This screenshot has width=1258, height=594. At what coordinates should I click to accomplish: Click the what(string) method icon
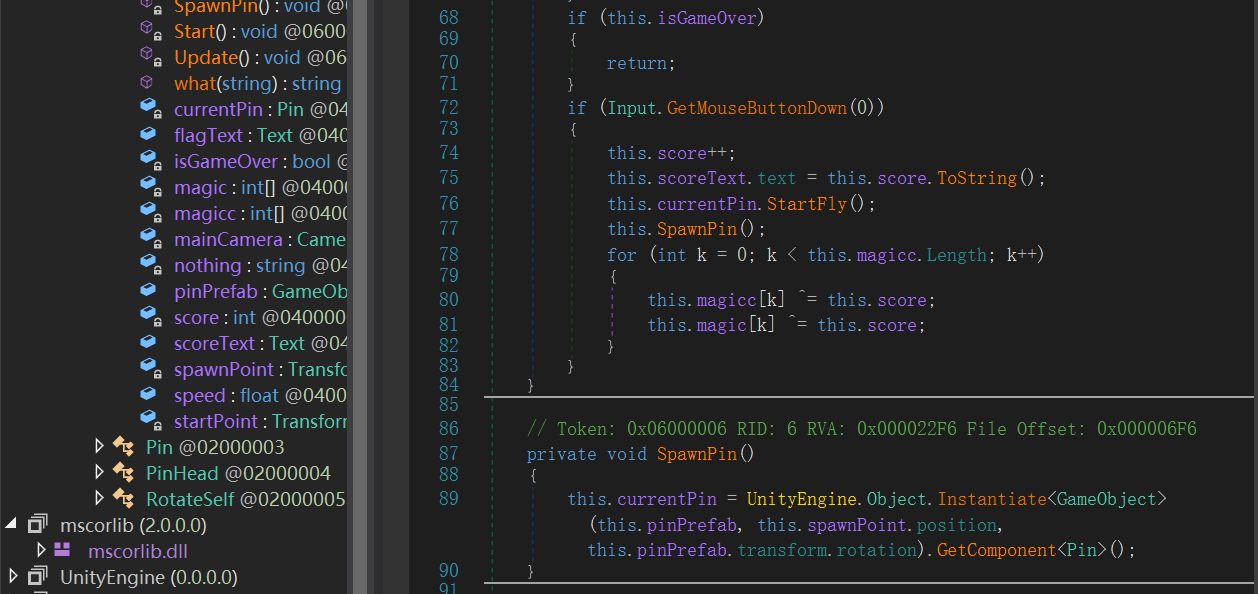point(147,83)
